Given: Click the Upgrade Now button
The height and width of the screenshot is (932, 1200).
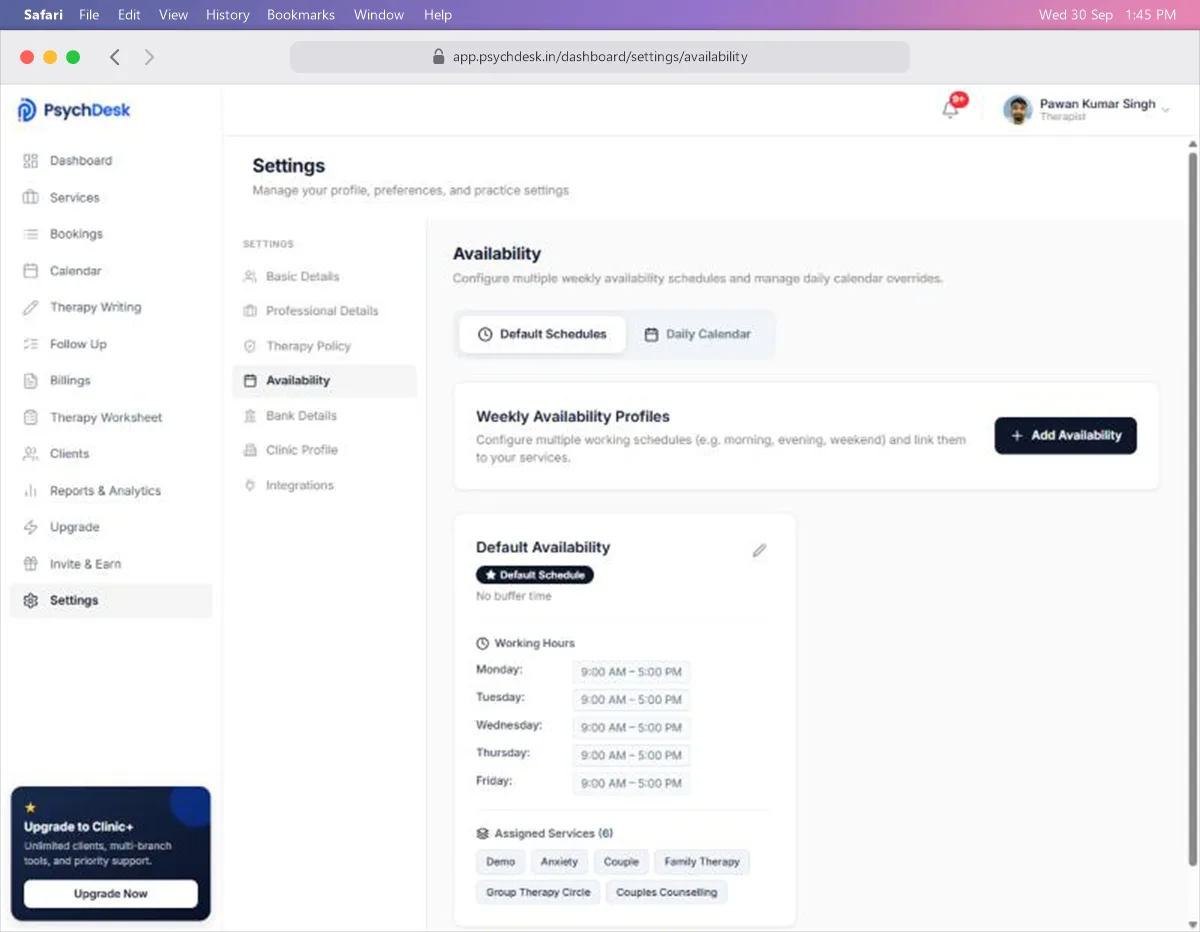Looking at the screenshot, I should [x=111, y=894].
